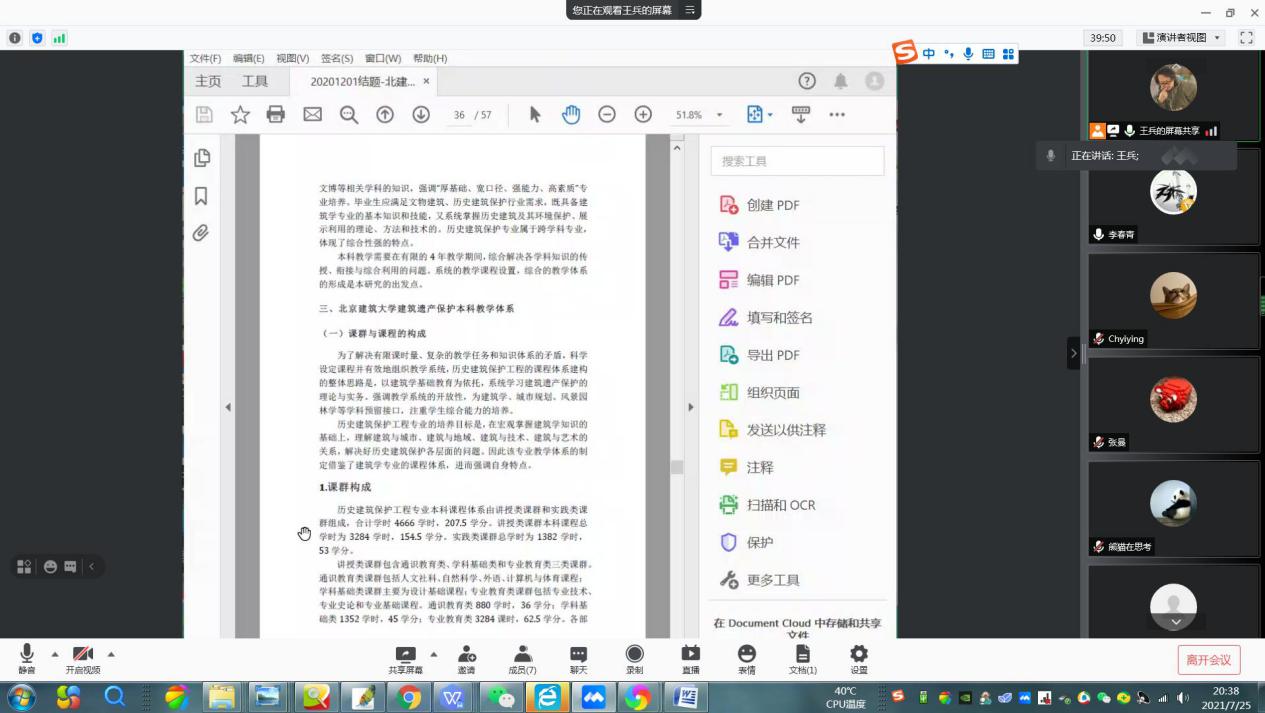Switch to the 工具 tab
Screen dimensions: 1265x713
[255, 81]
